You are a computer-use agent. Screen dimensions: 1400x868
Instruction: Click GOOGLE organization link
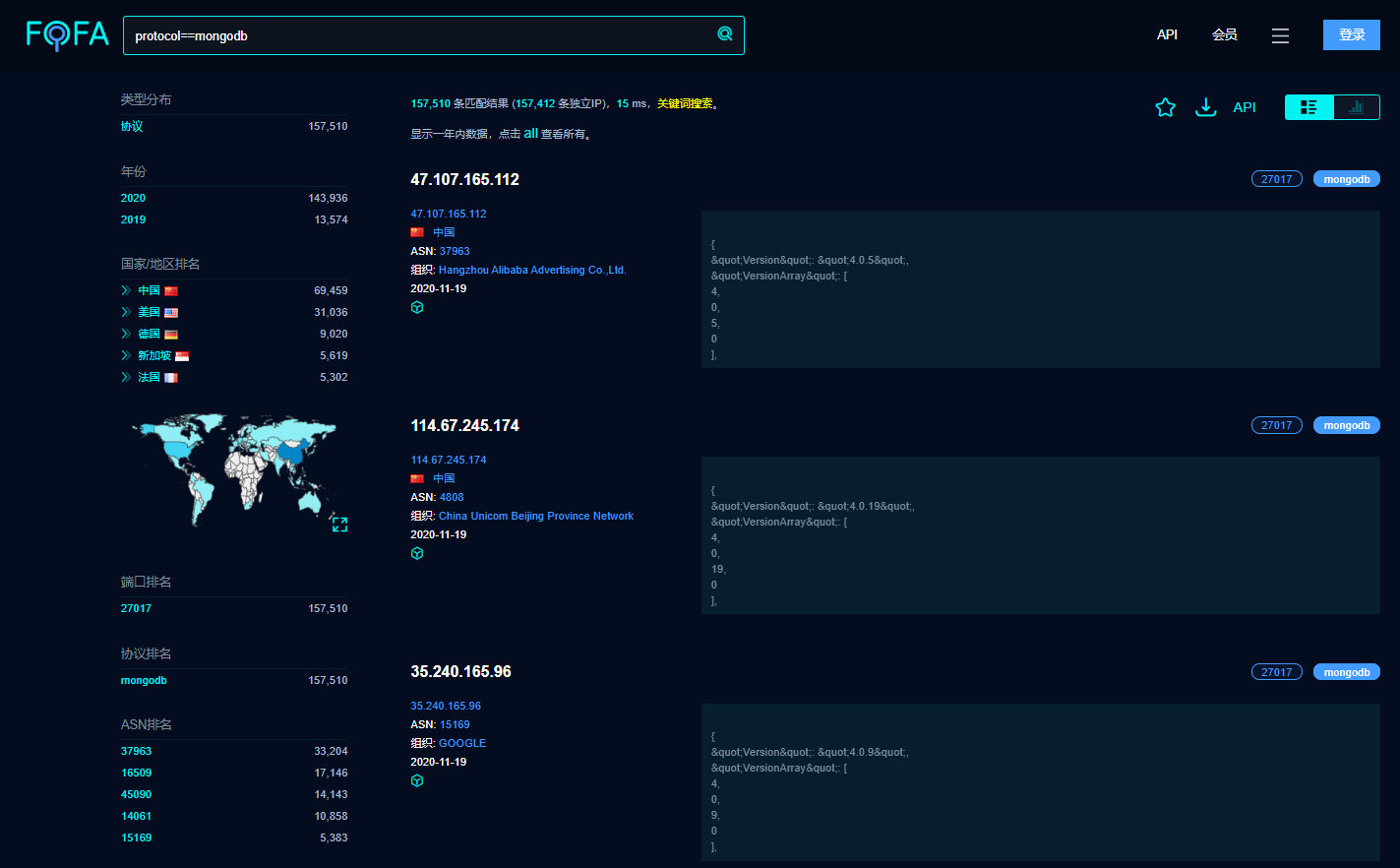pos(462,743)
